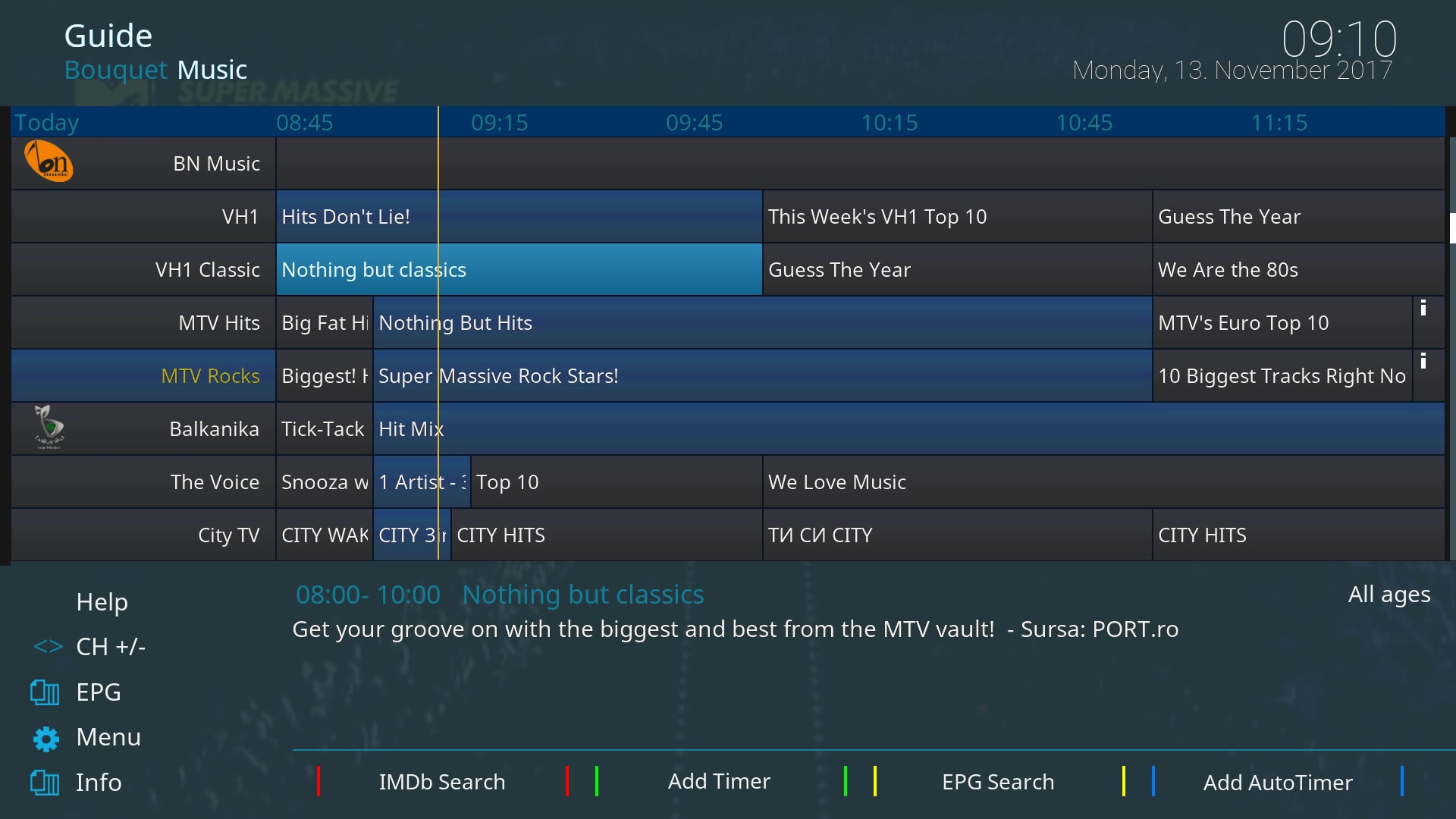This screenshot has width=1456, height=819.
Task: Select Super Massive Rock Stars! programme
Action: click(x=762, y=375)
